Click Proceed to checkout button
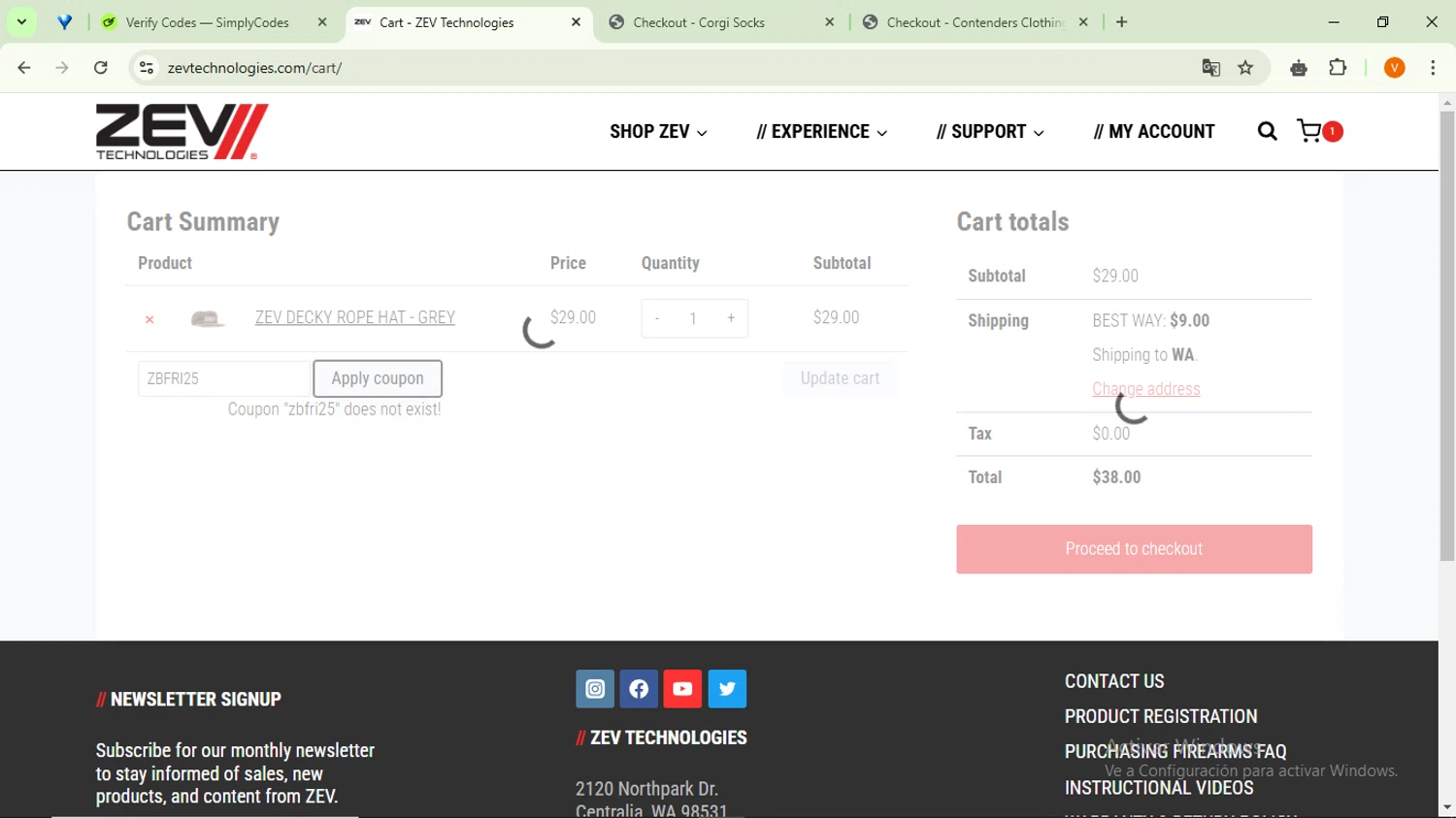The width and height of the screenshot is (1456, 818). tap(1134, 549)
